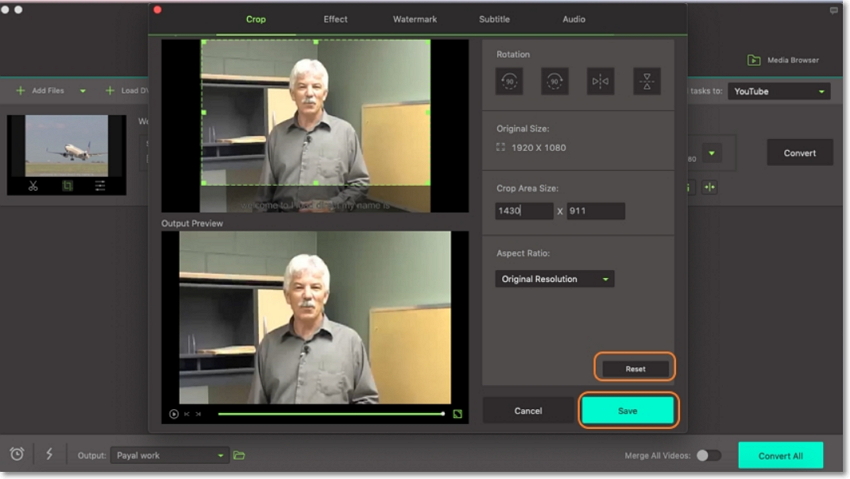Switch to the Watermark tab
The height and width of the screenshot is (479, 850).
pos(414,19)
